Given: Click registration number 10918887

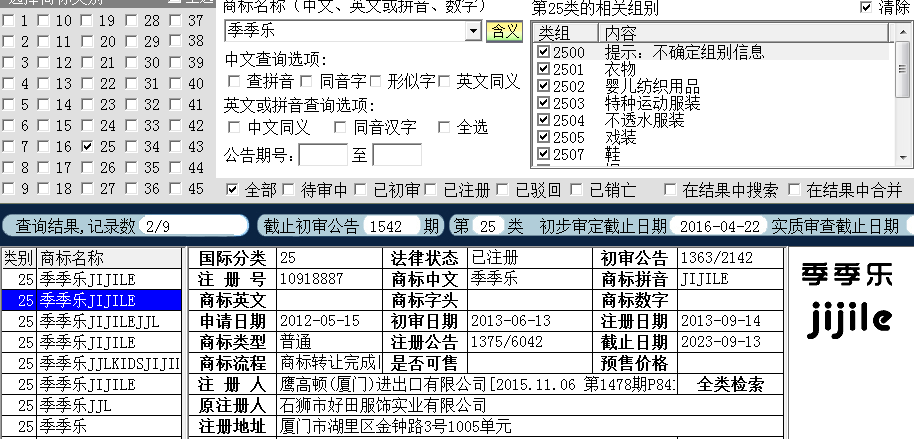Looking at the screenshot, I should pyautogui.click(x=329, y=279).
